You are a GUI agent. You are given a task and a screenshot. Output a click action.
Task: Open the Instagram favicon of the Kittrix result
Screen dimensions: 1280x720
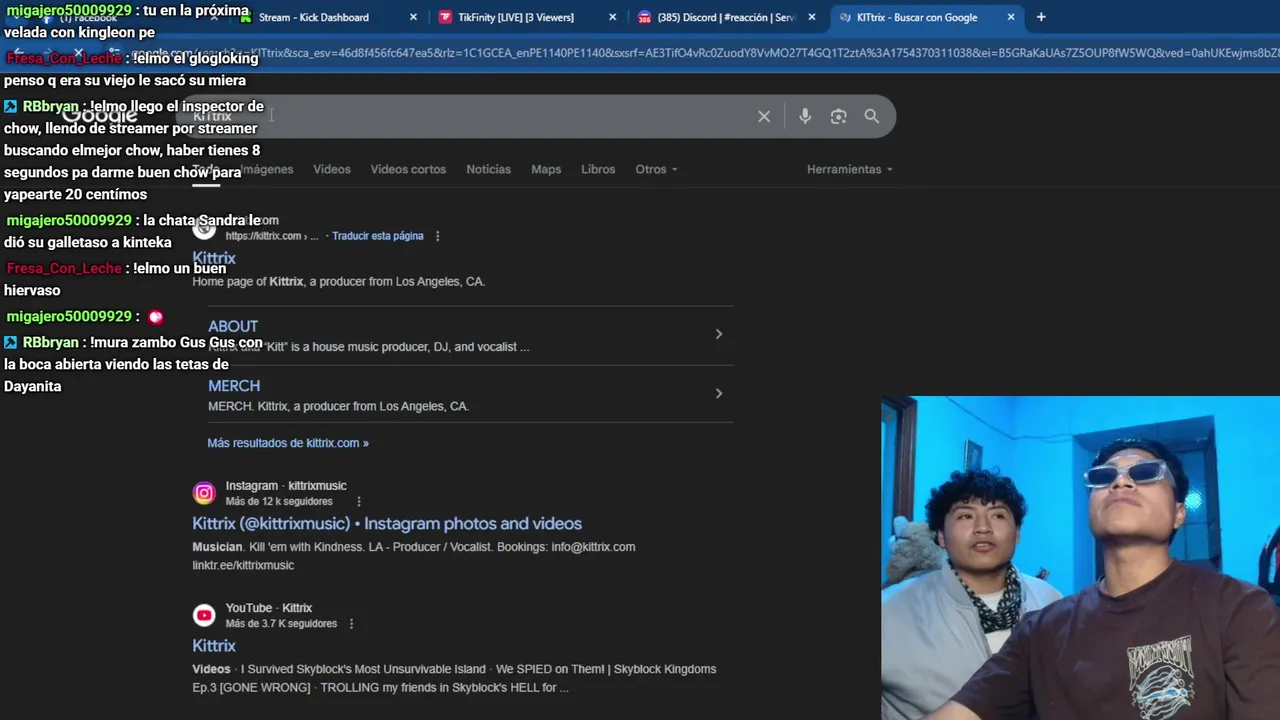pyautogui.click(x=204, y=493)
